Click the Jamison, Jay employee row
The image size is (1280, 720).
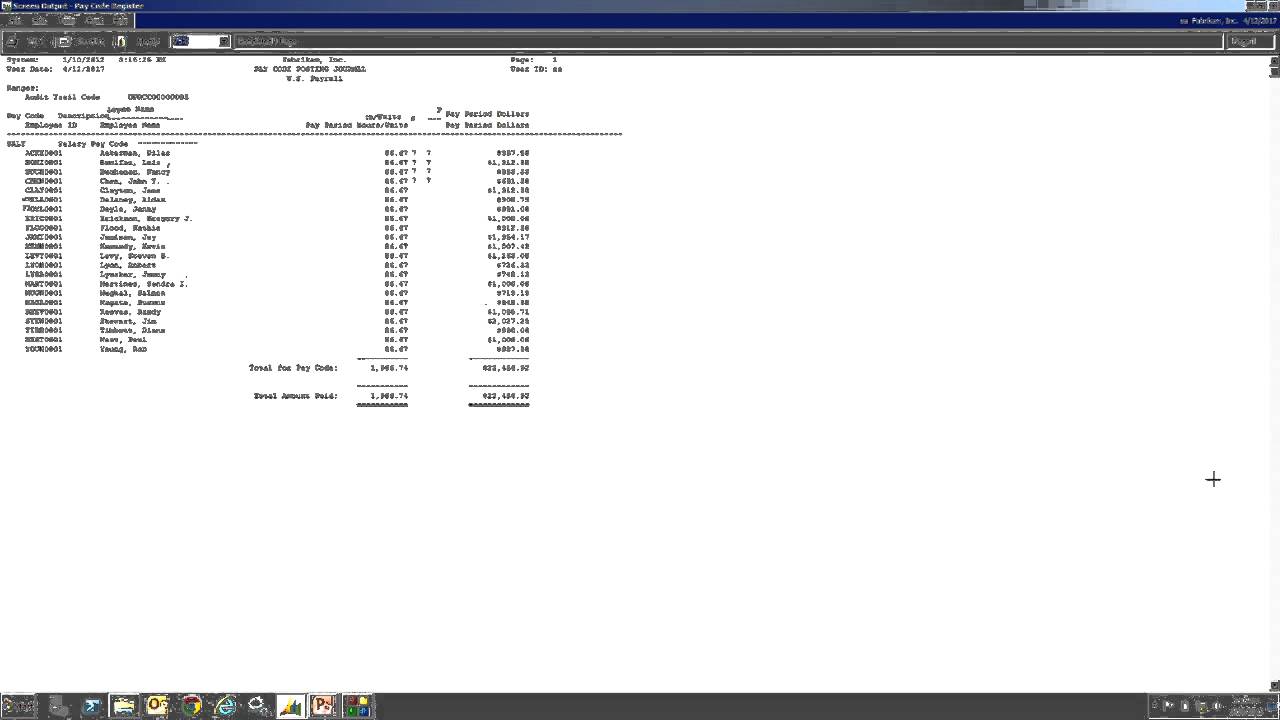277,237
